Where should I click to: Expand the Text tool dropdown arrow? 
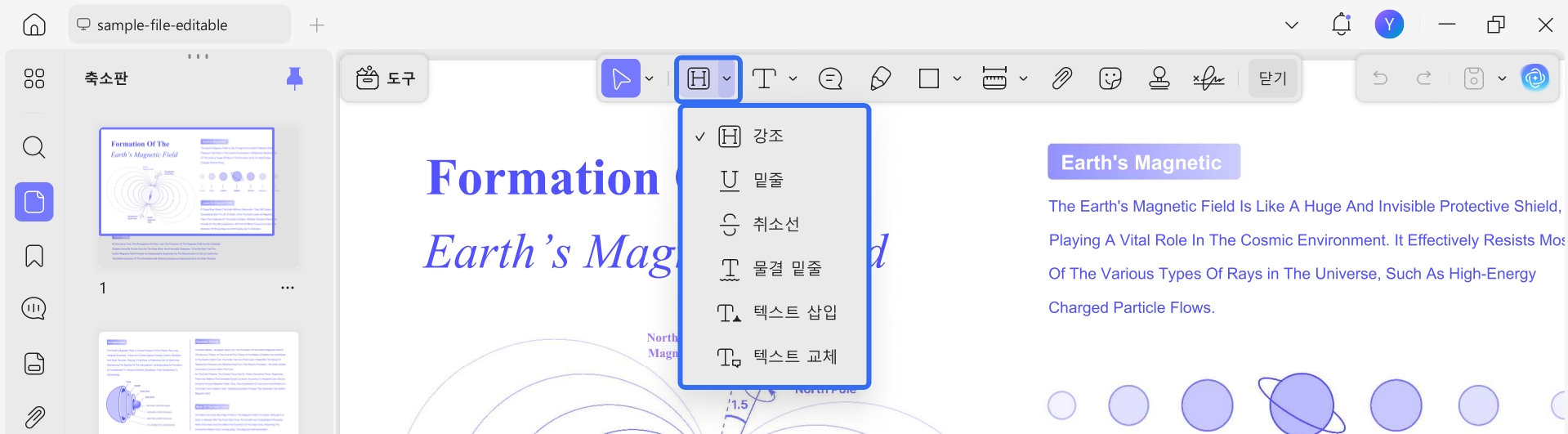click(793, 78)
